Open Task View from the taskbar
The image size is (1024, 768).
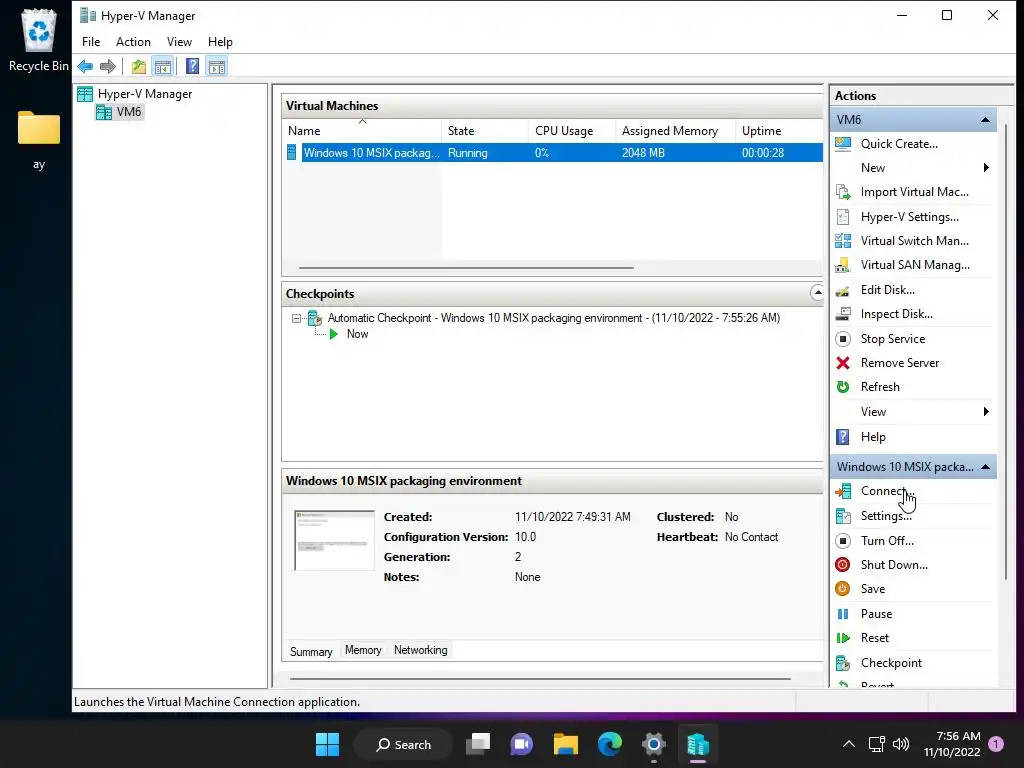point(478,744)
